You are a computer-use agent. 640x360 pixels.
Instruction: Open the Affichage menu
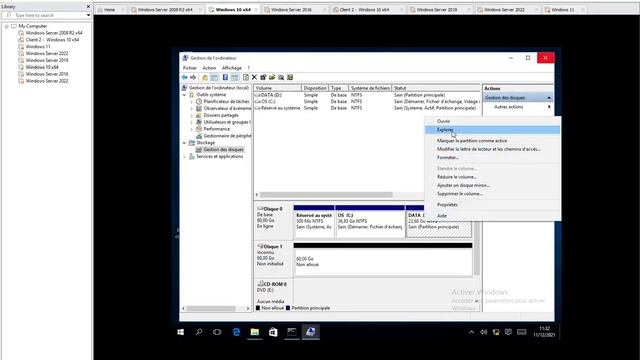point(232,68)
